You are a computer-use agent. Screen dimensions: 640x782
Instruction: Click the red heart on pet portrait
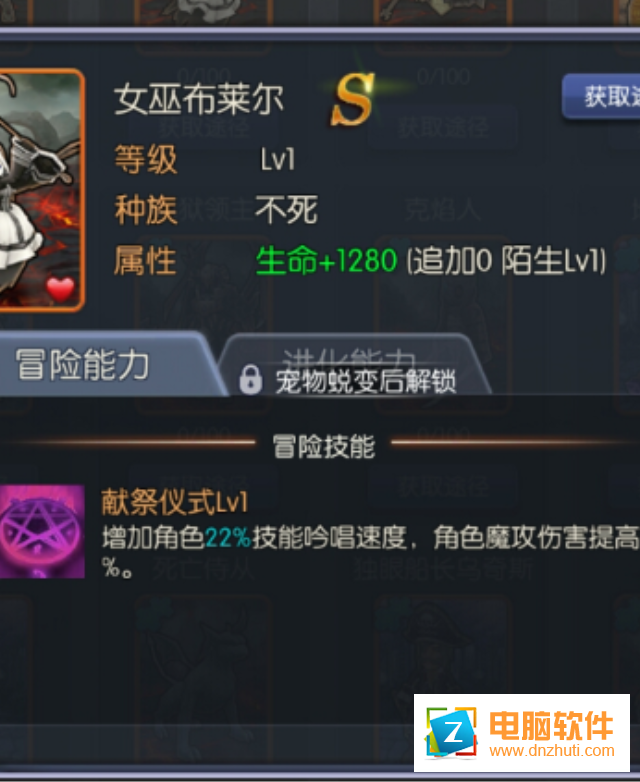pos(60,289)
